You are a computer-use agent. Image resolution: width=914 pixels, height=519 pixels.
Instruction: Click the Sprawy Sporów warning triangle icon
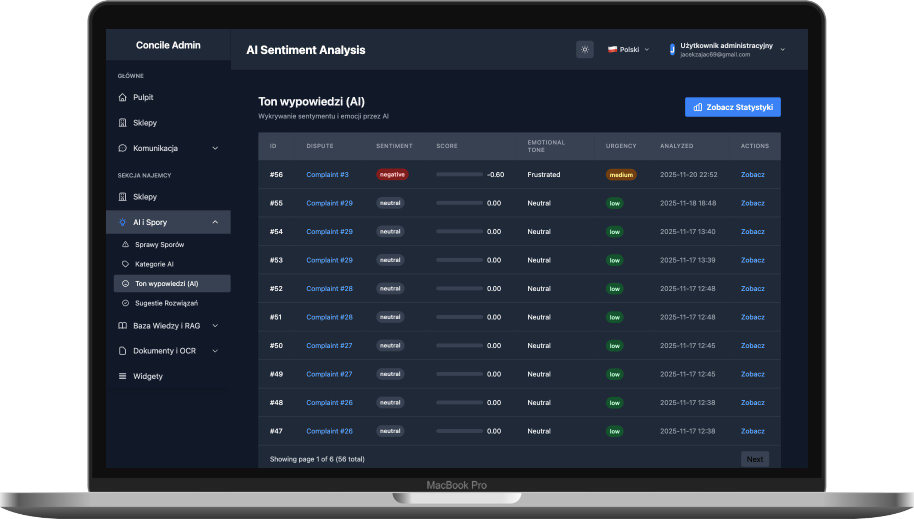[125, 244]
